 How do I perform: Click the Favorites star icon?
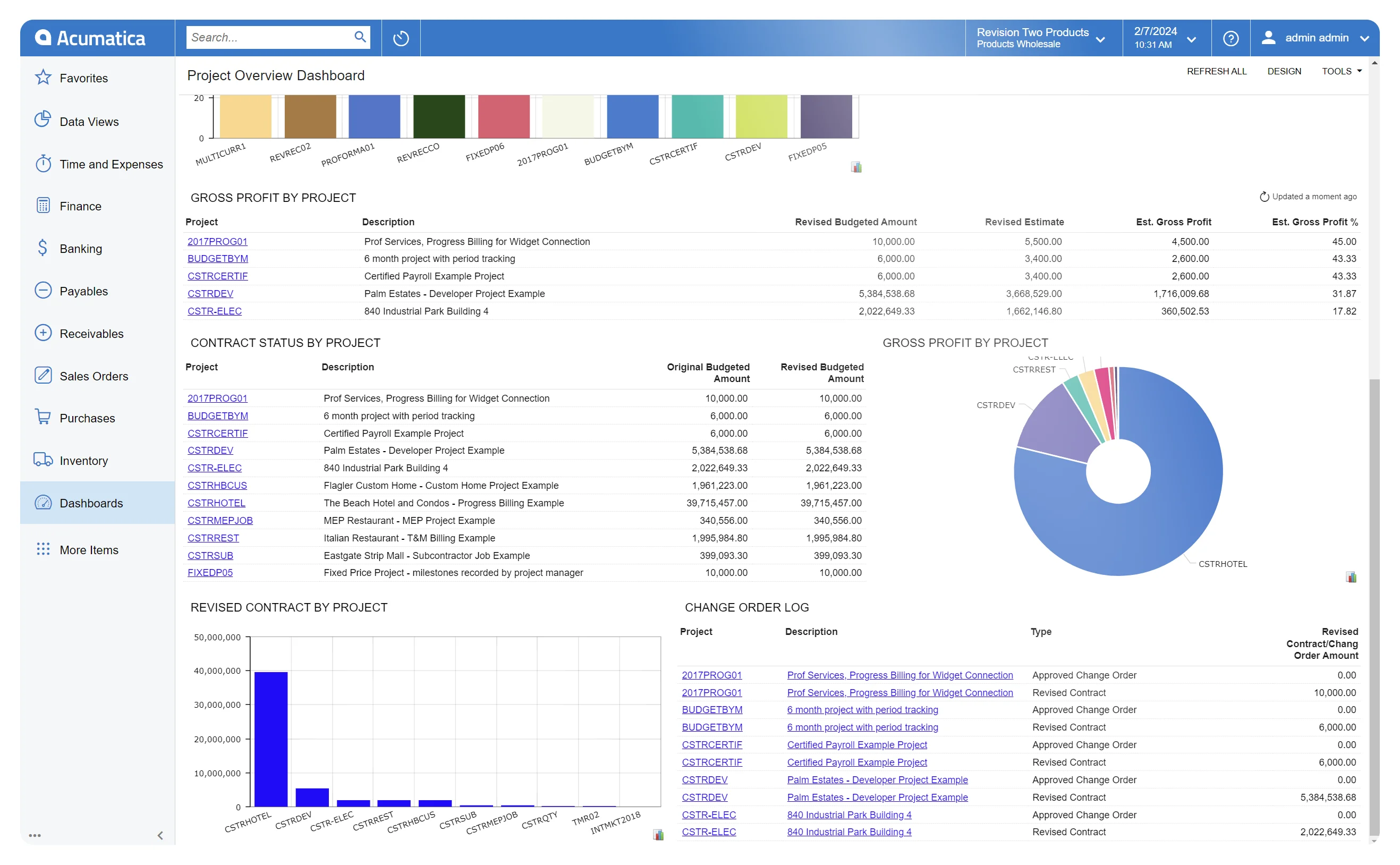click(44, 77)
